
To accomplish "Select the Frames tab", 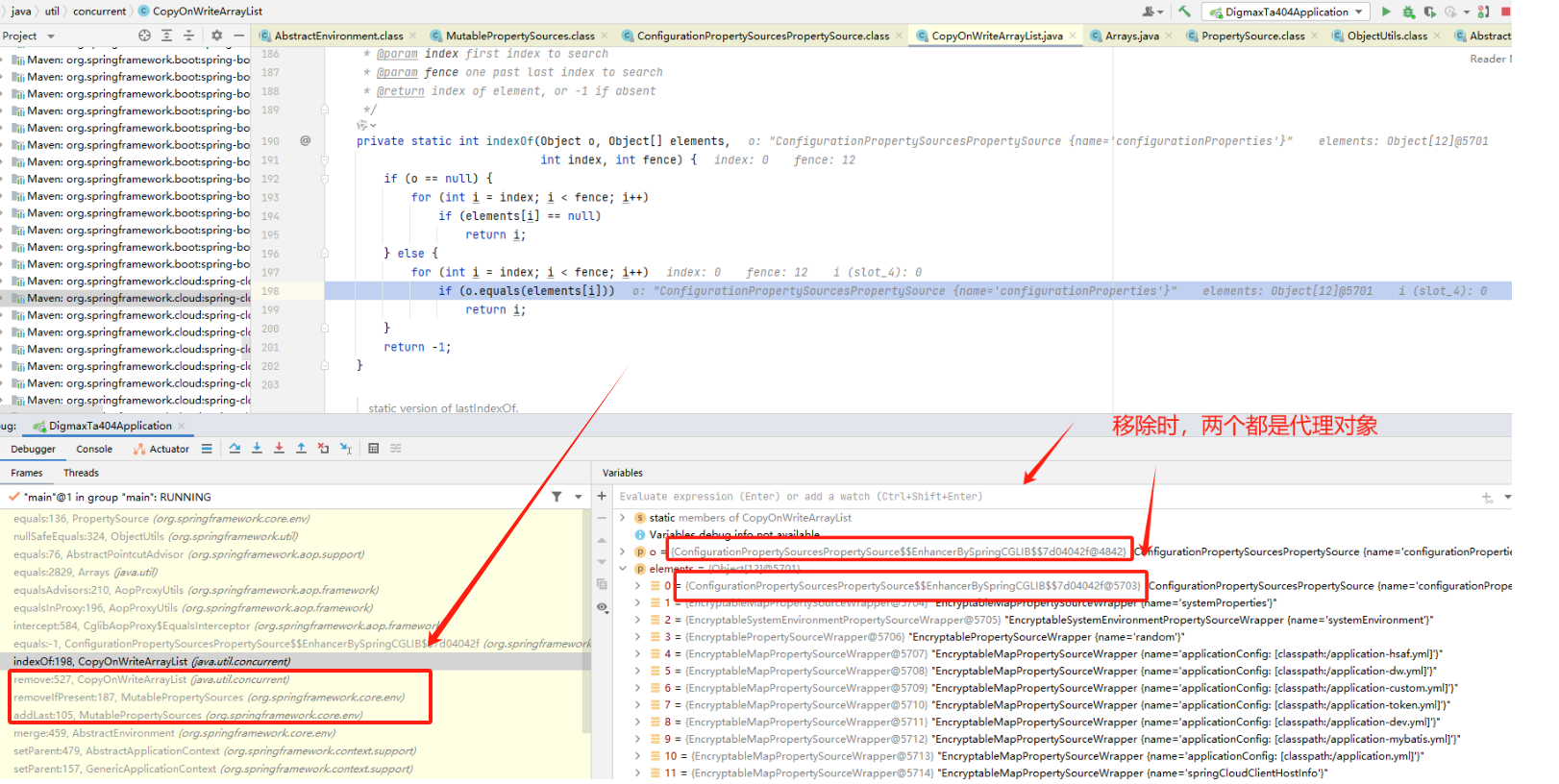I will click(27, 473).
